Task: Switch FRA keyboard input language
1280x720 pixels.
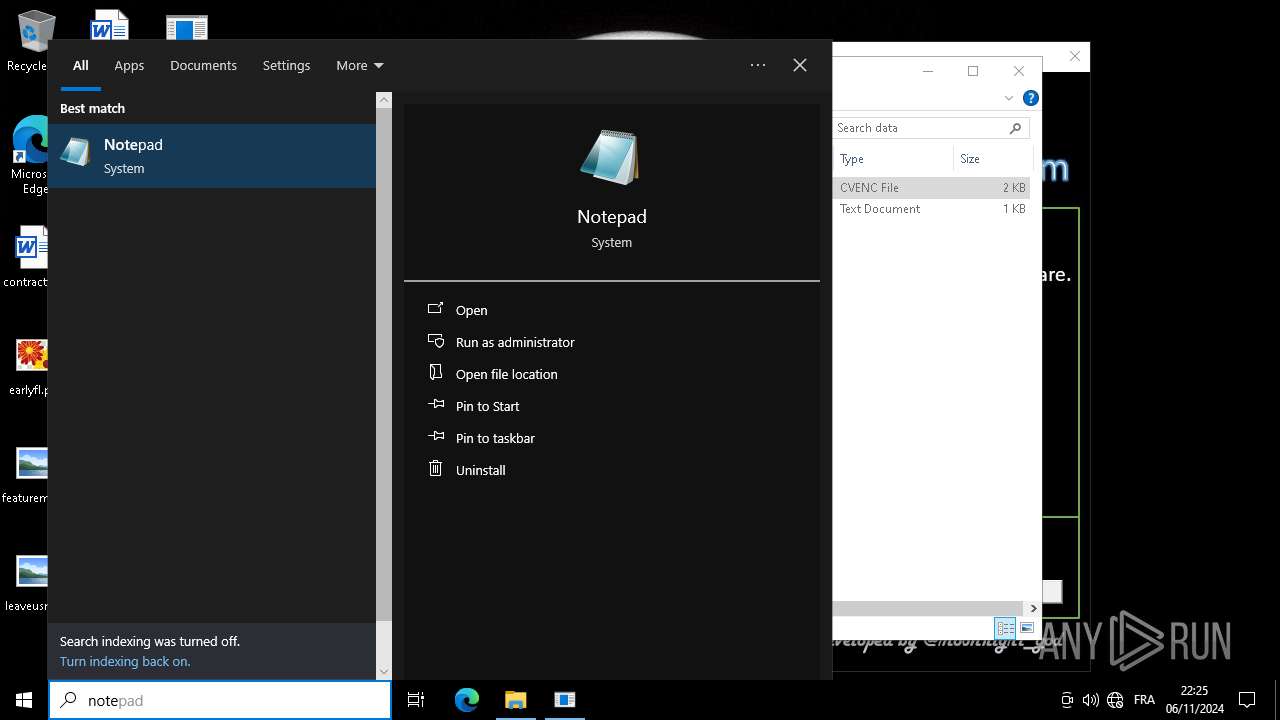Action: click(x=1144, y=700)
